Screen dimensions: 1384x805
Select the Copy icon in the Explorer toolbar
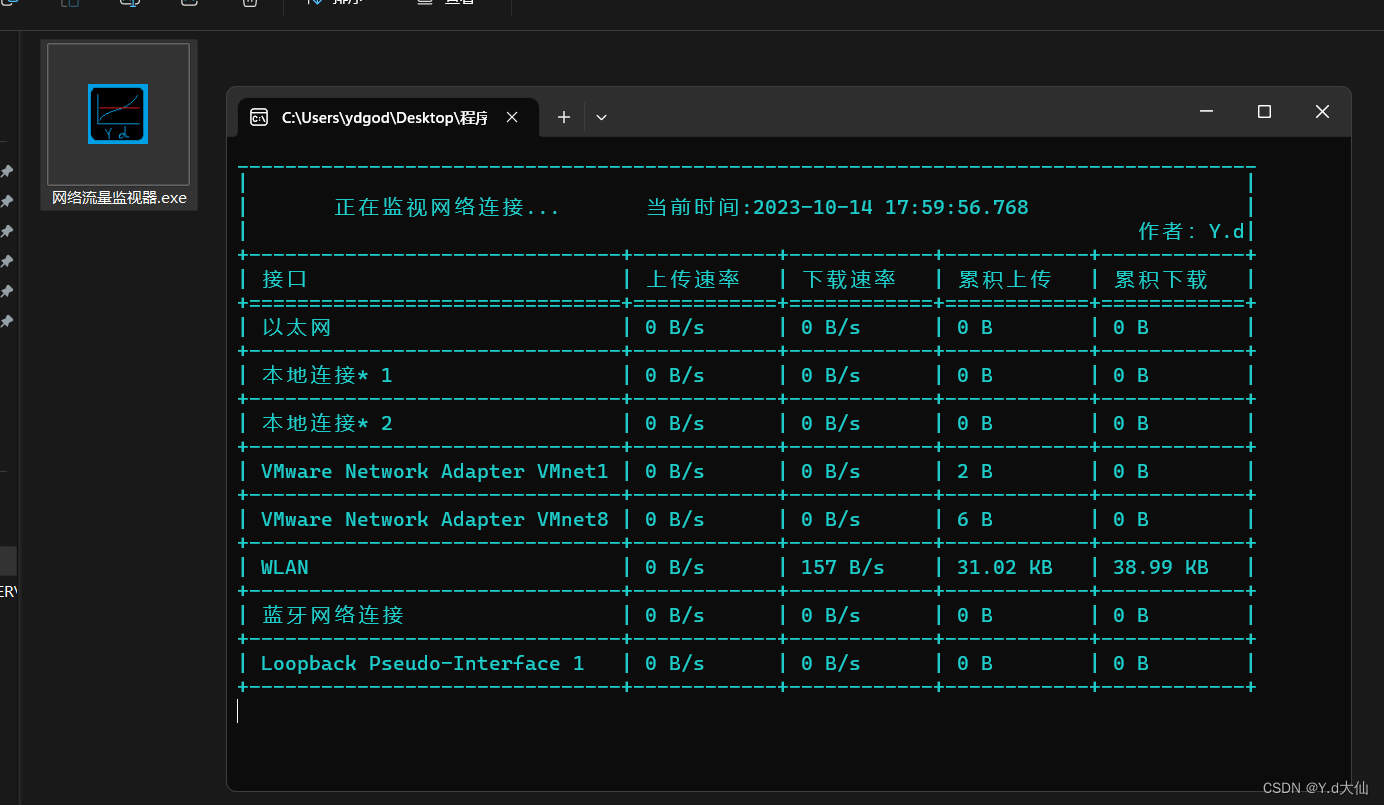tap(70, 5)
